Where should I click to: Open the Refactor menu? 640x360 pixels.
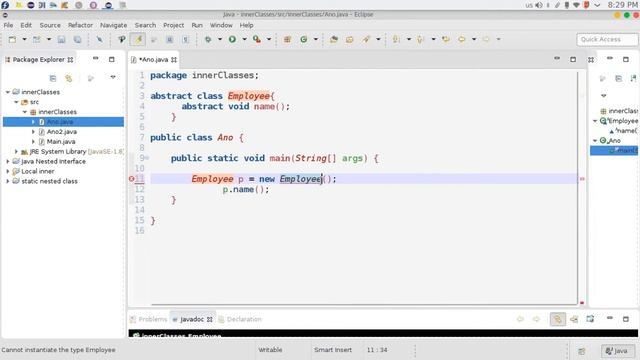80,25
